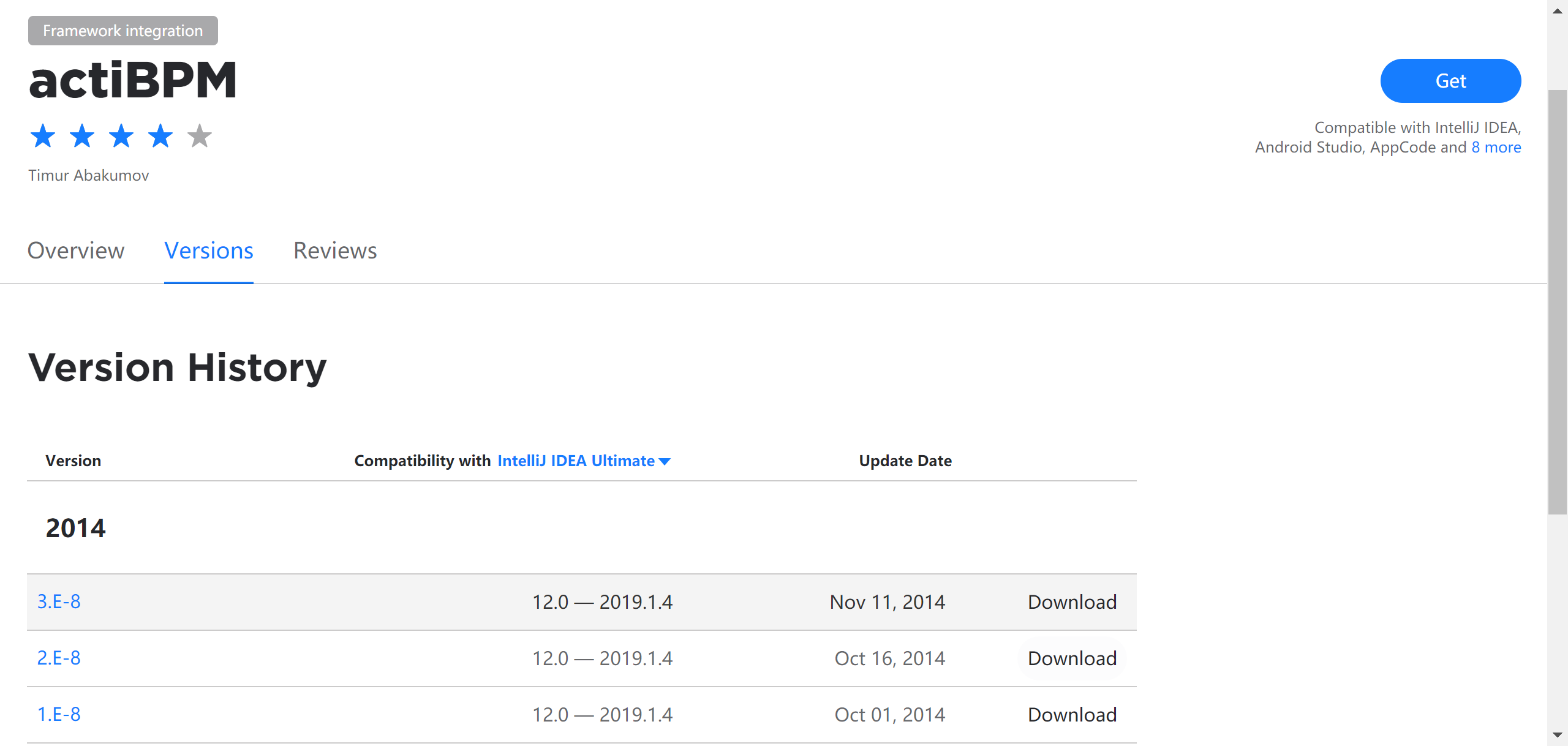Viewport: 1568px width, 746px height.
Task: Click compatibility range in the 3.E-8 row
Action: point(602,602)
